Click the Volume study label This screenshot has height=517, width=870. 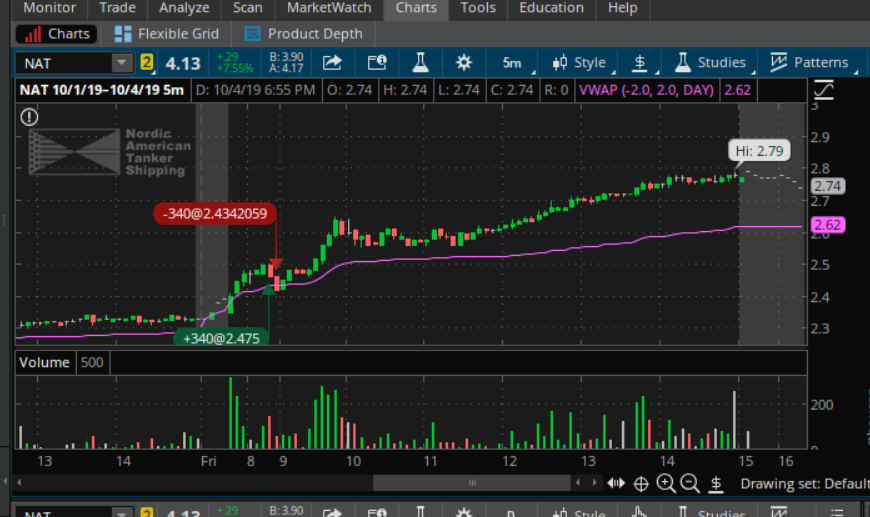[x=44, y=362]
